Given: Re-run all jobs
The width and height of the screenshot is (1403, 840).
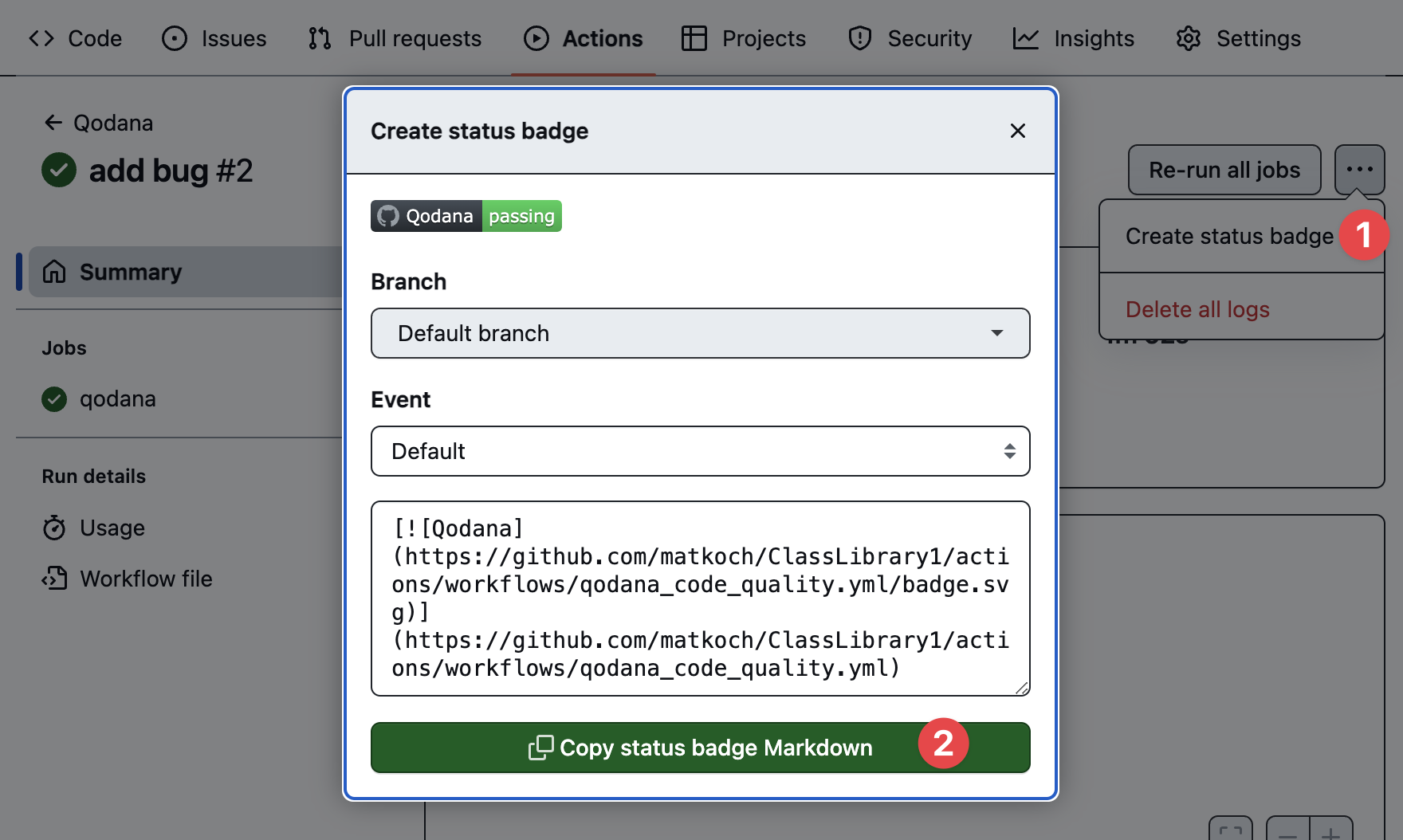Looking at the screenshot, I should (x=1224, y=170).
